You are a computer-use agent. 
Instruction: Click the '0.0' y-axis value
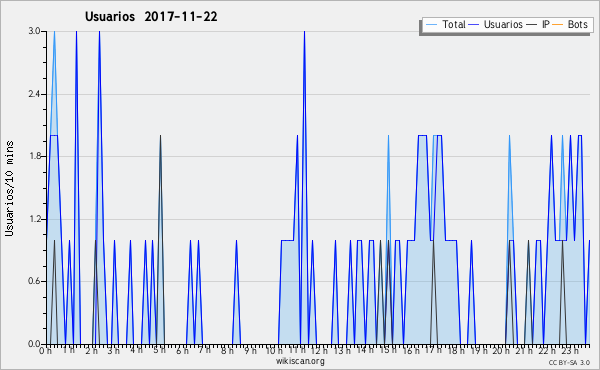click(34, 344)
